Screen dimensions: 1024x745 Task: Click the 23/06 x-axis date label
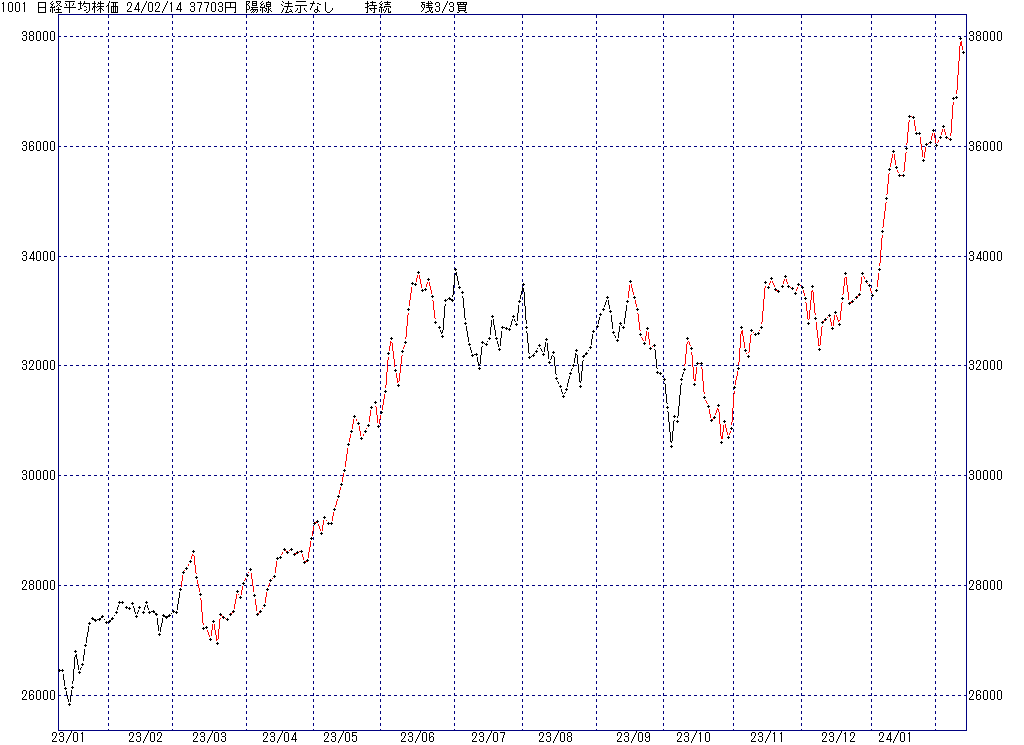pyautogui.click(x=417, y=738)
